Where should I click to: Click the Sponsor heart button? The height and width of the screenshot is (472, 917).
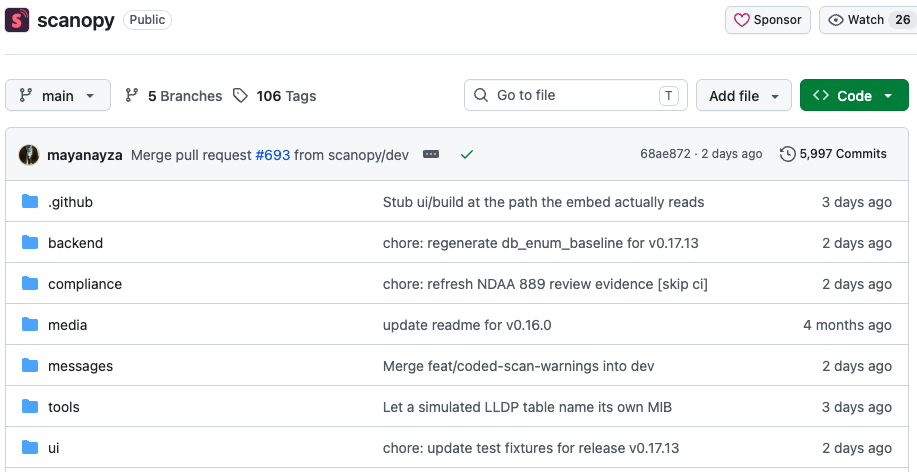tap(768, 20)
